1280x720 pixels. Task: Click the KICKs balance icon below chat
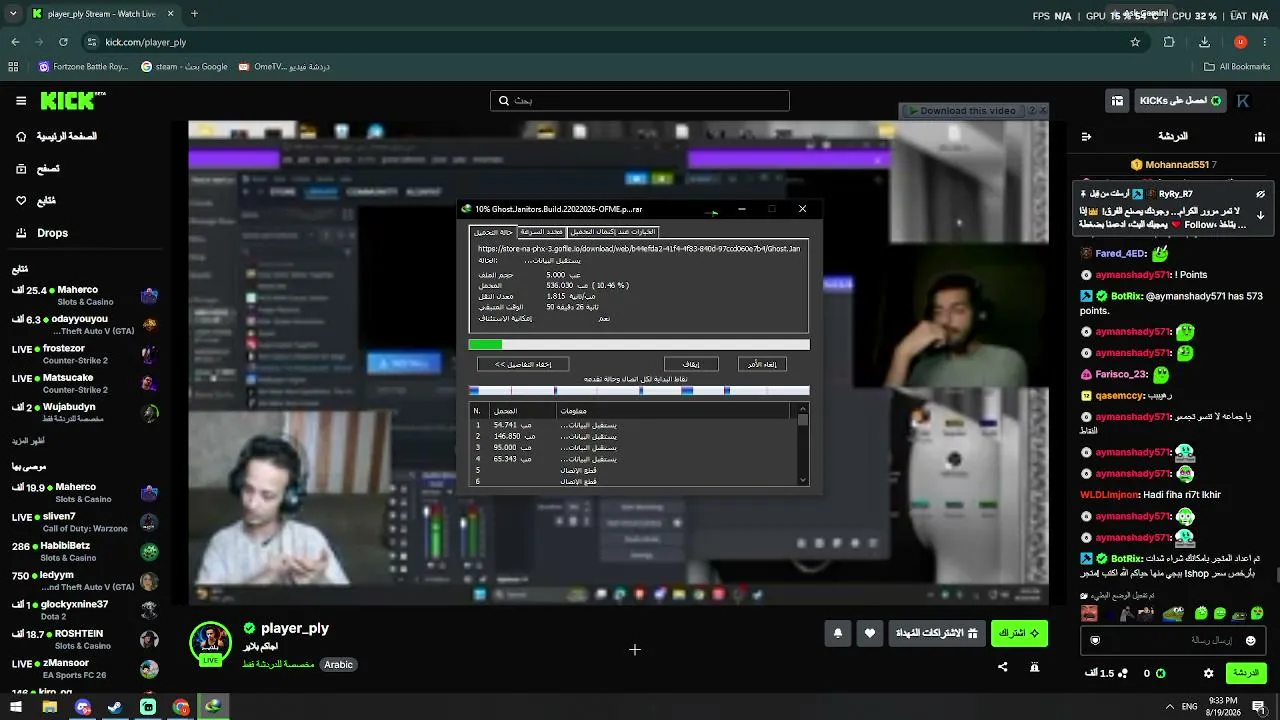[1160, 674]
